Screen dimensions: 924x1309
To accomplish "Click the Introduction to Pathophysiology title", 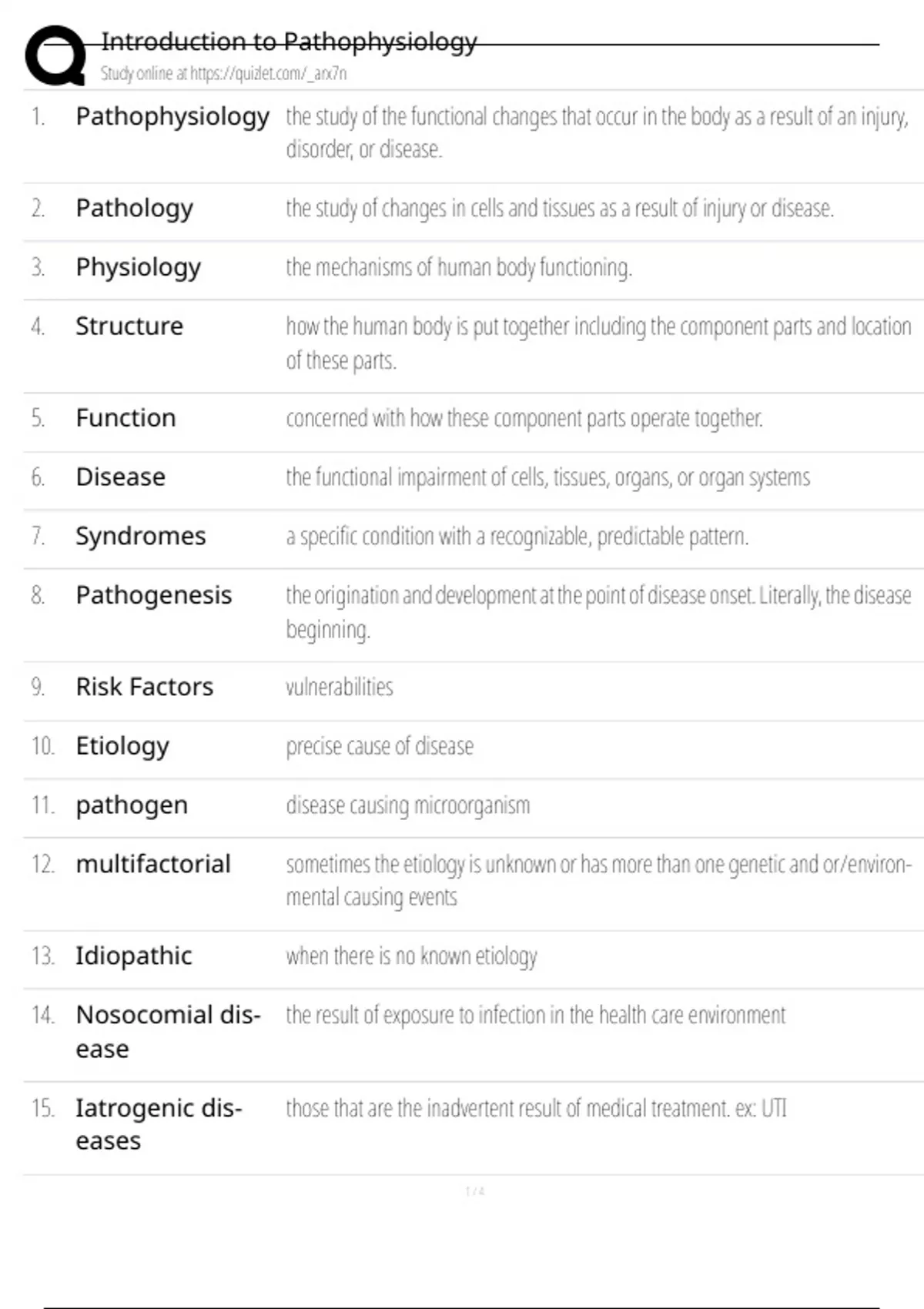I will click(289, 42).
